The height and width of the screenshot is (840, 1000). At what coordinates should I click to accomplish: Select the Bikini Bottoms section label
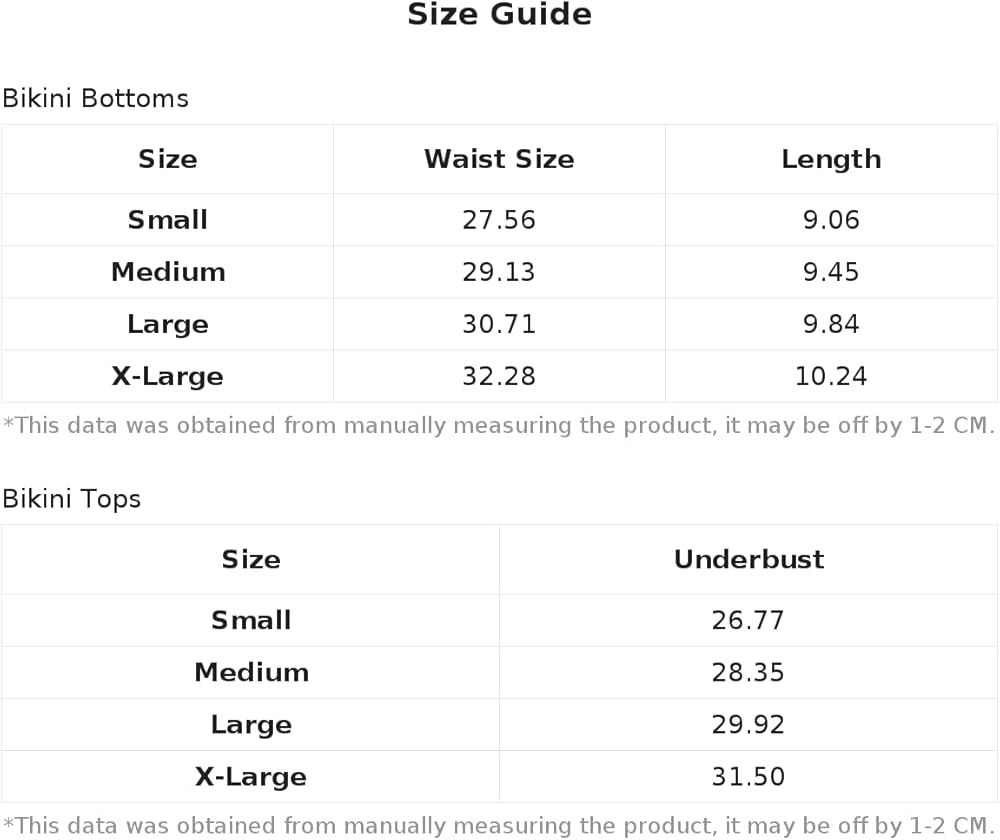pyautogui.click(x=96, y=98)
